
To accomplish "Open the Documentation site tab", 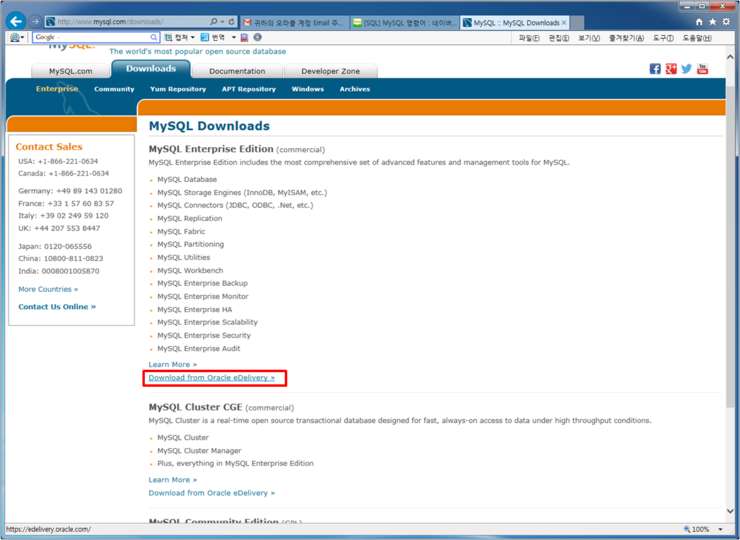I will [237, 71].
